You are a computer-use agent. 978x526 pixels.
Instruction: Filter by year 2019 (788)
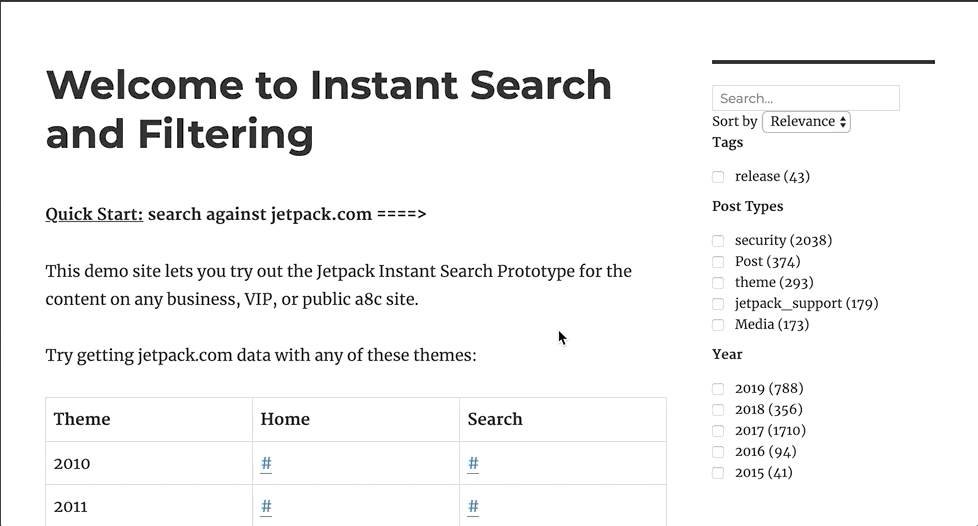click(718, 389)
